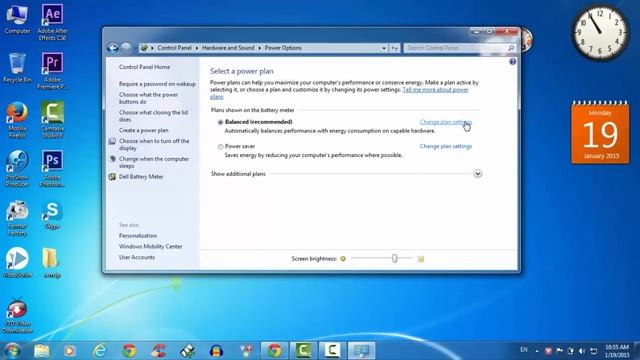The height and width of the screenshot is (360, 640).
Task: Select the Power saver plan
Action: [220, 147]
